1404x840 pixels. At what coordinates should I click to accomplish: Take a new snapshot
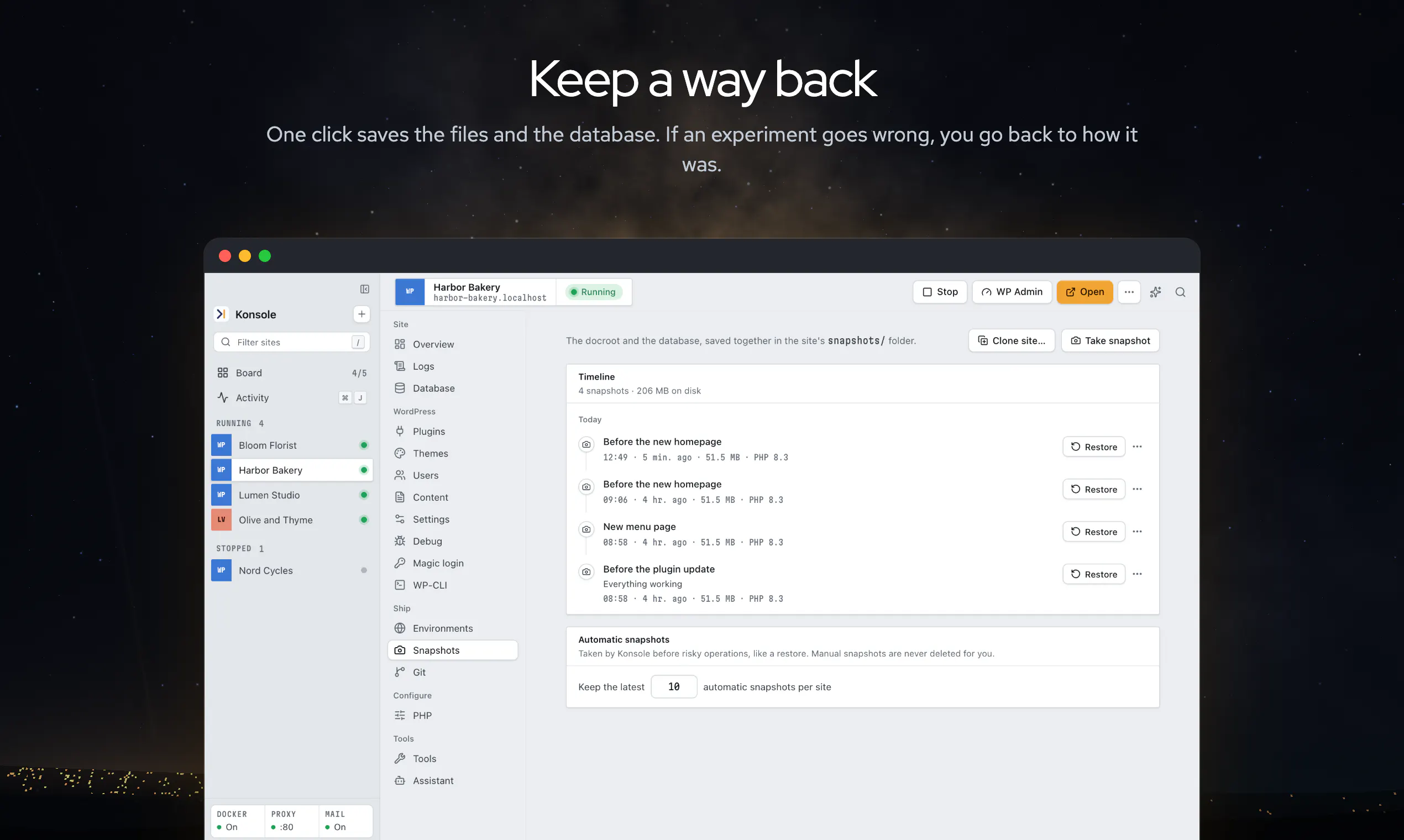pos(1110,340)
